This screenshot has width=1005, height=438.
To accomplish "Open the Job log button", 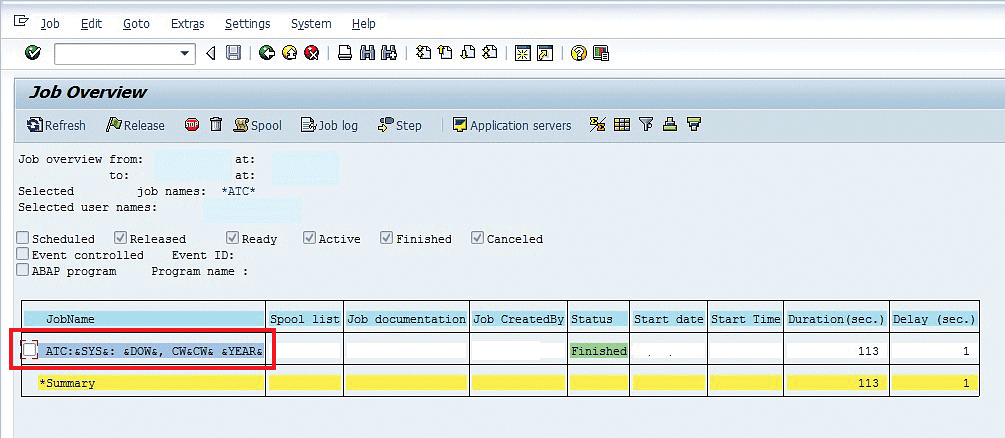I will [329, 125].
